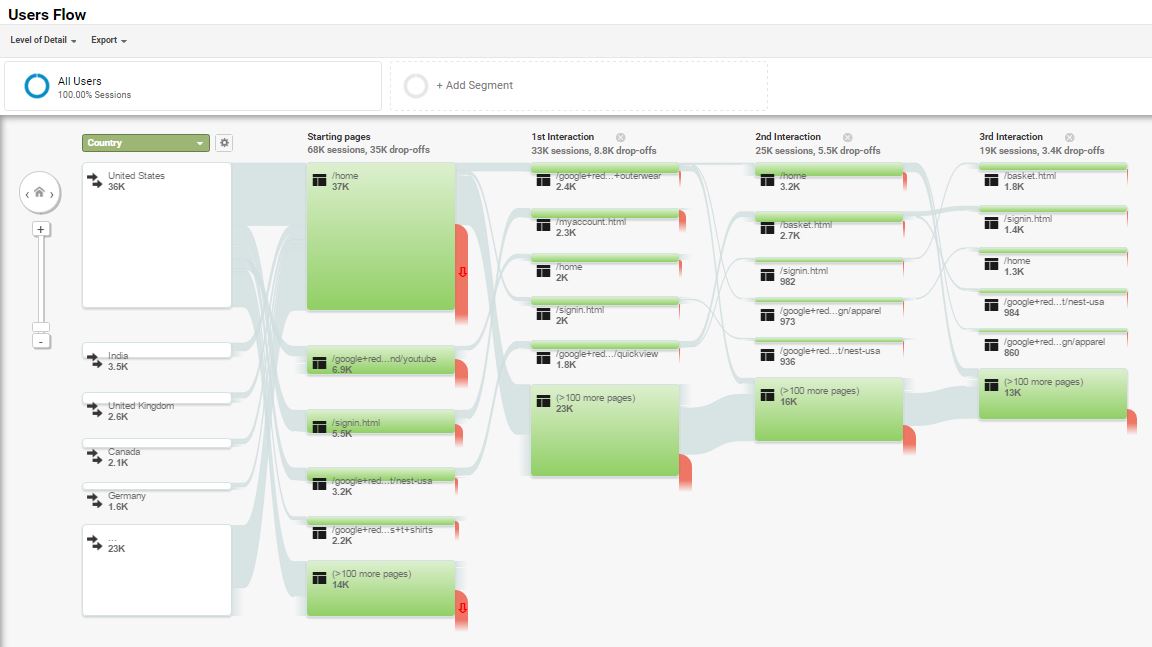
Task: Click the home navigation icon in pan control
Action: click(x=40, y=192)
